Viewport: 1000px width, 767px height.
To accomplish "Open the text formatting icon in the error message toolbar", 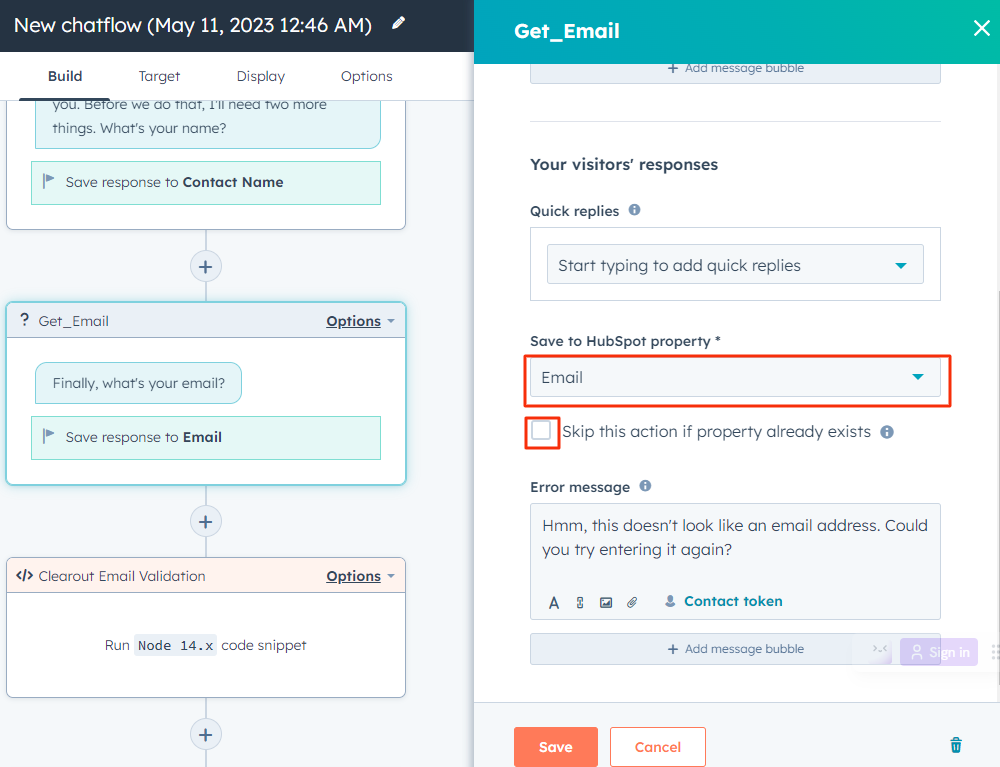I will click(x=553, y=602).
